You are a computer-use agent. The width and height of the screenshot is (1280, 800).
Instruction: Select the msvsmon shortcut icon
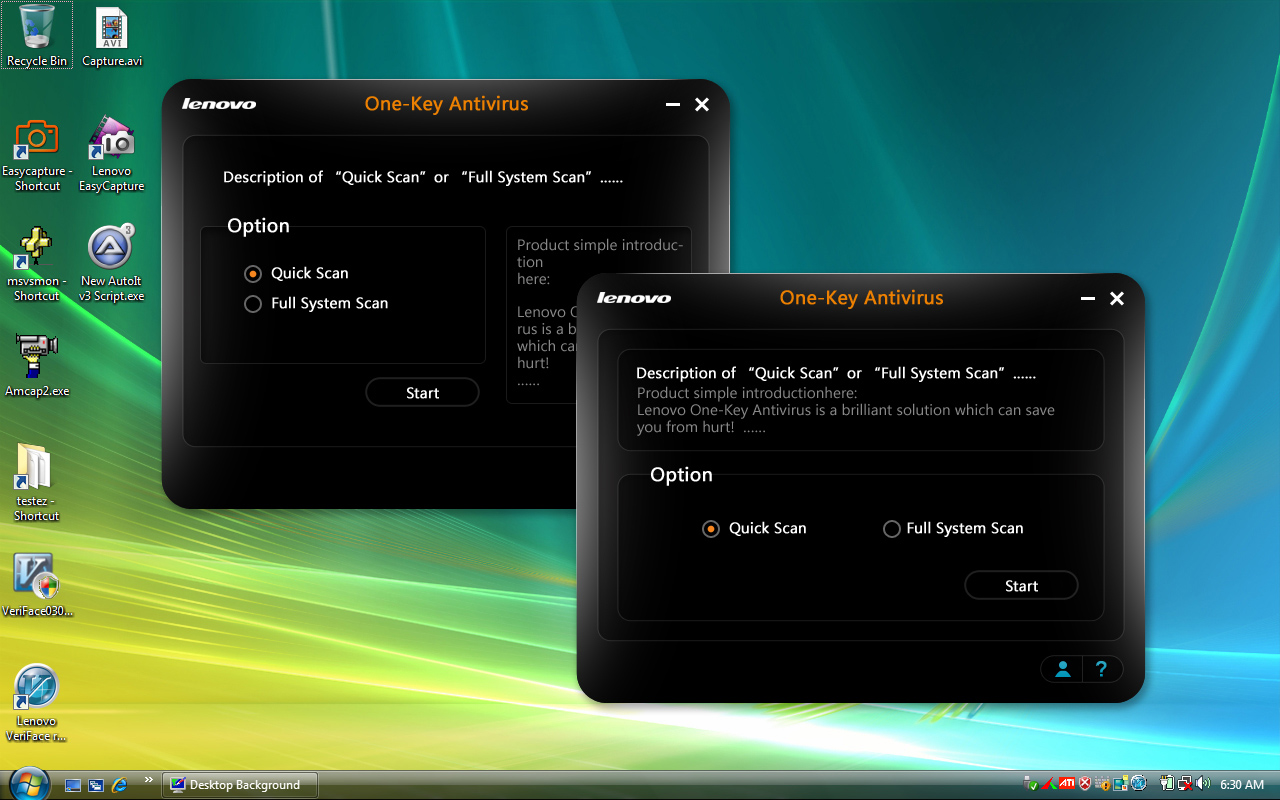[37, 249]
